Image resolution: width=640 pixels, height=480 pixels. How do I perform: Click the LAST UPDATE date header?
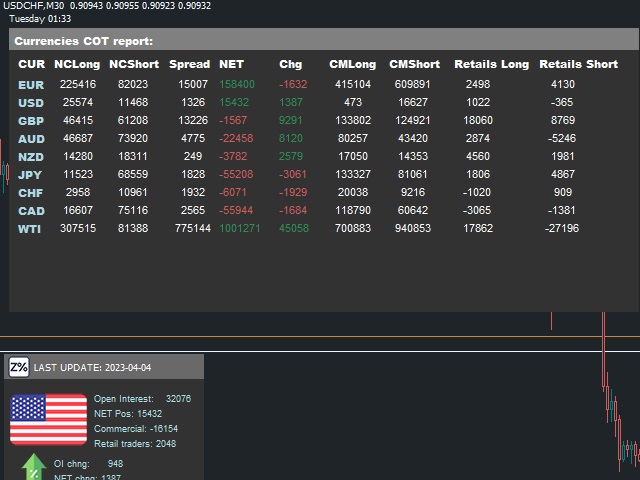[x=92, y=367]
